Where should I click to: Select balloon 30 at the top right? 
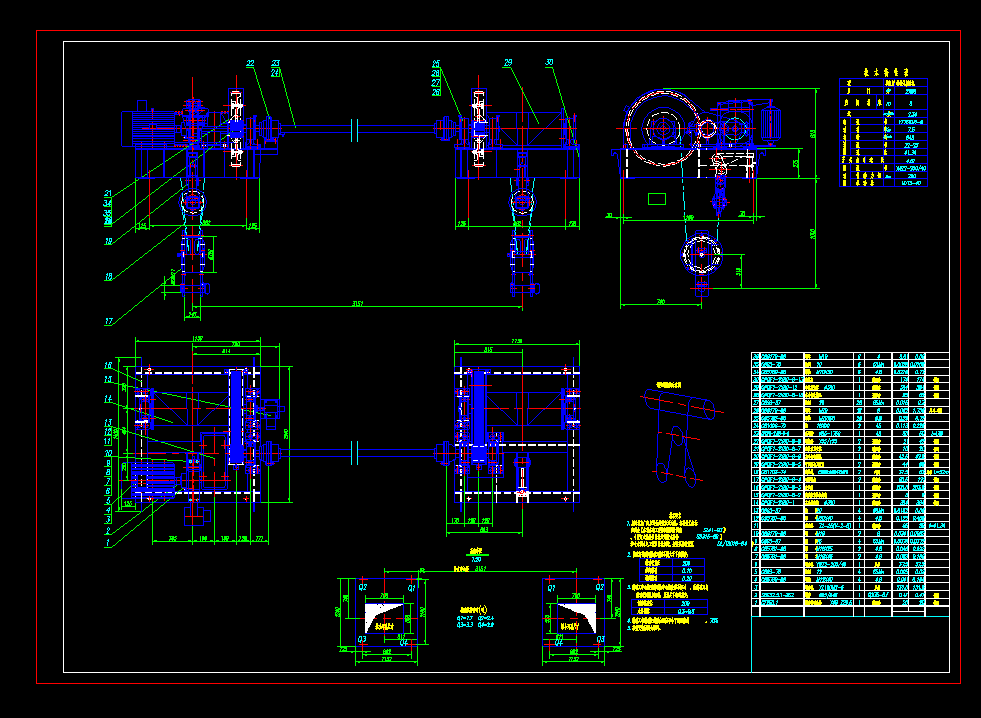[x=549, y=62]
